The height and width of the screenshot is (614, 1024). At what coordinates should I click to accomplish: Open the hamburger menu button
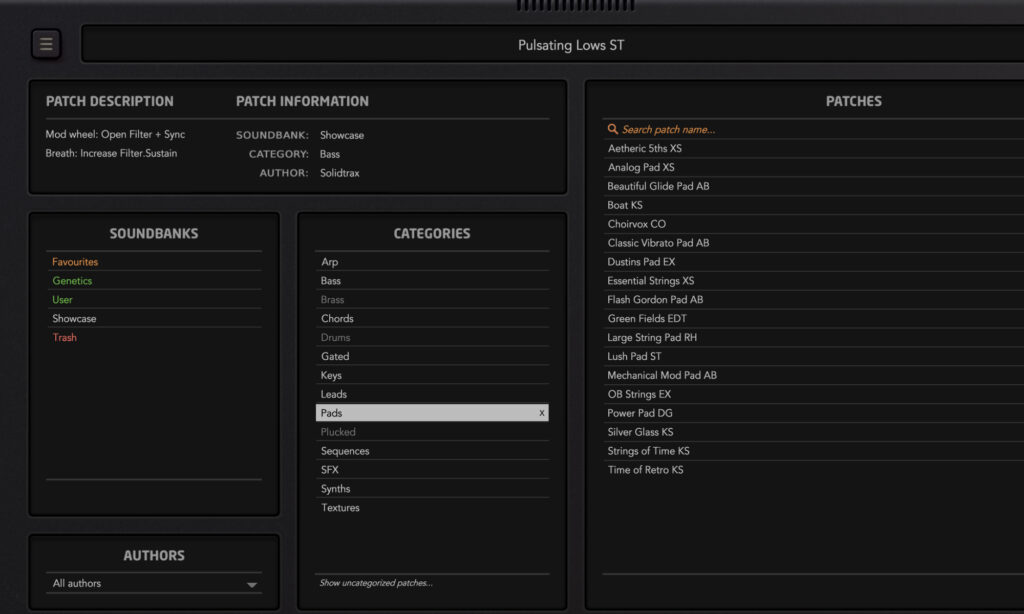(x=46, y=44)
